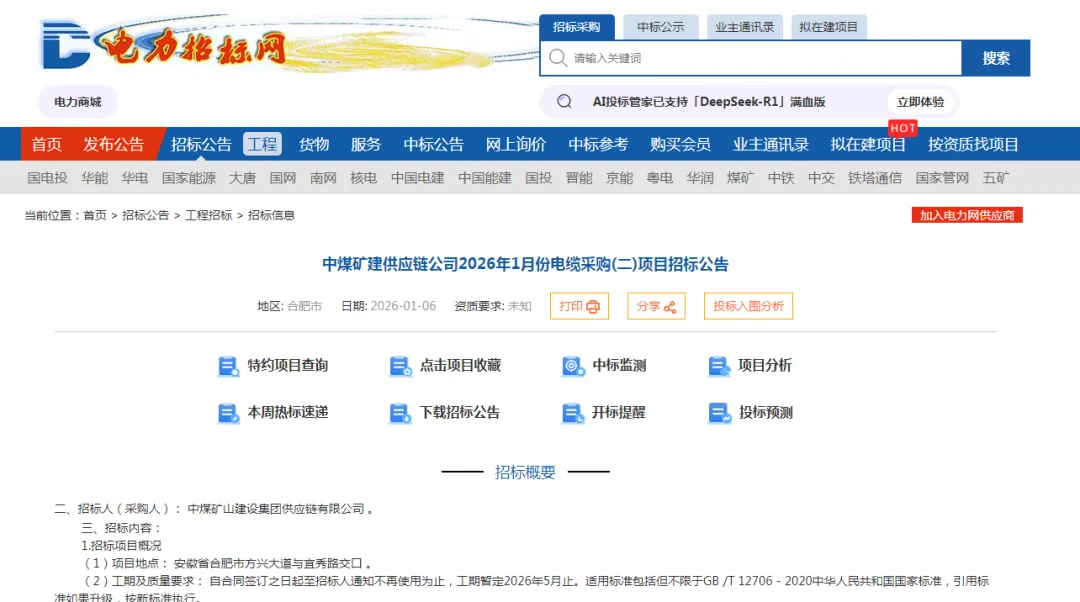Open the 本周热标速递 icon
Screen dimensions: 1080x602
(x=228, y=413)
